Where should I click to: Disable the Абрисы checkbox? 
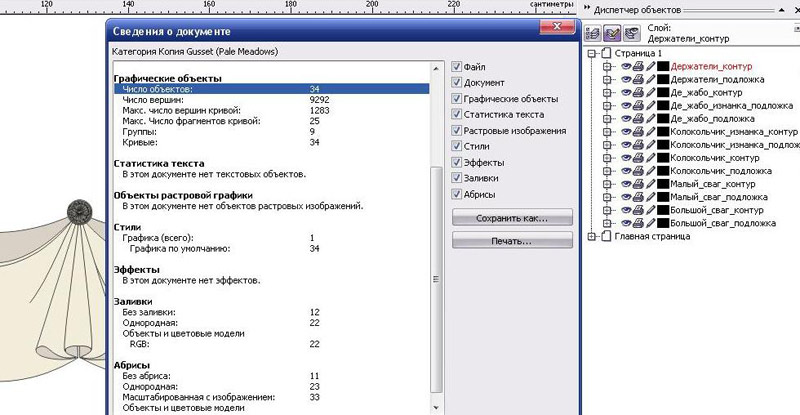(x=457, y=195)
